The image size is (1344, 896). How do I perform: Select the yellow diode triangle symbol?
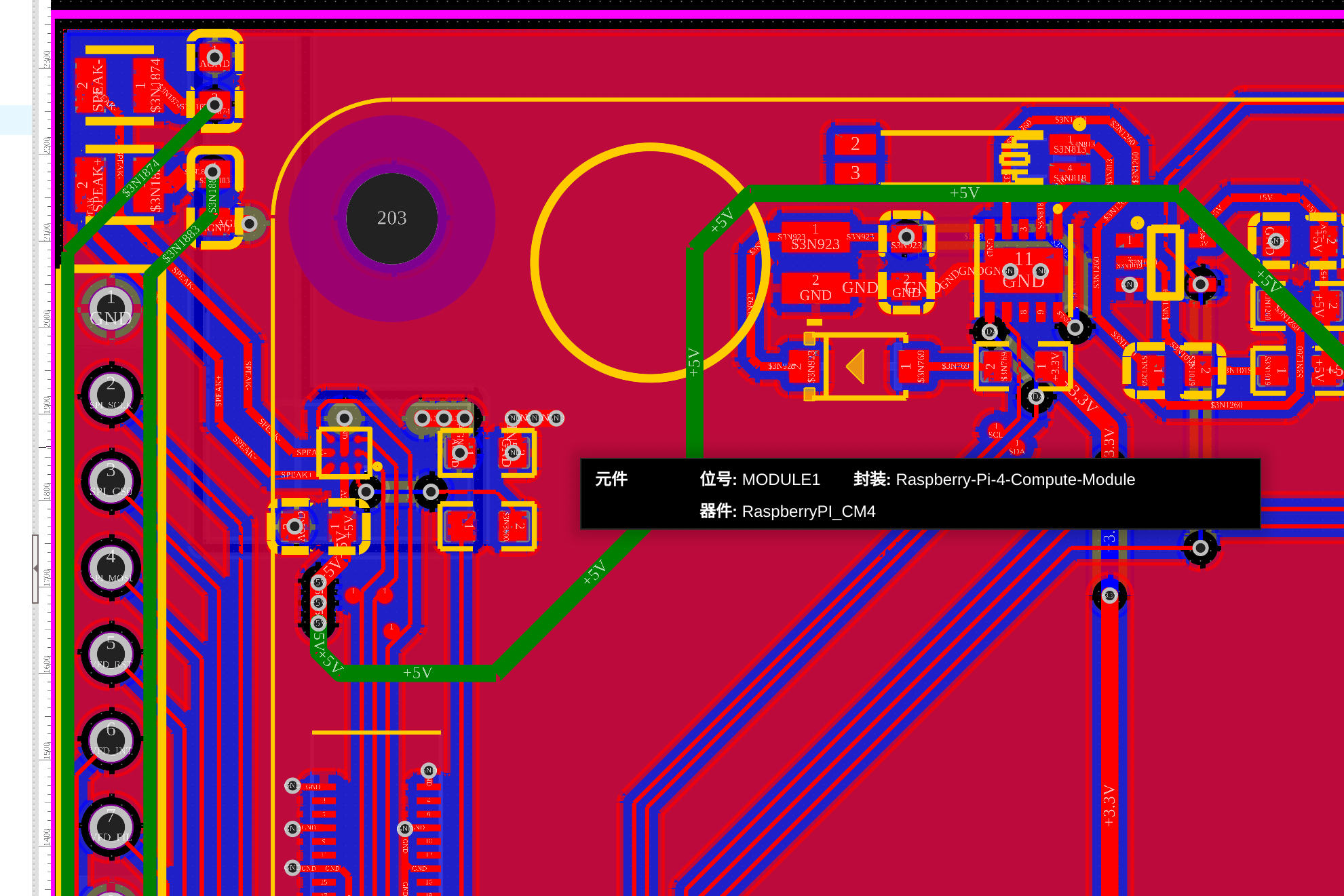pyautogui.click(x=856, y=366)
